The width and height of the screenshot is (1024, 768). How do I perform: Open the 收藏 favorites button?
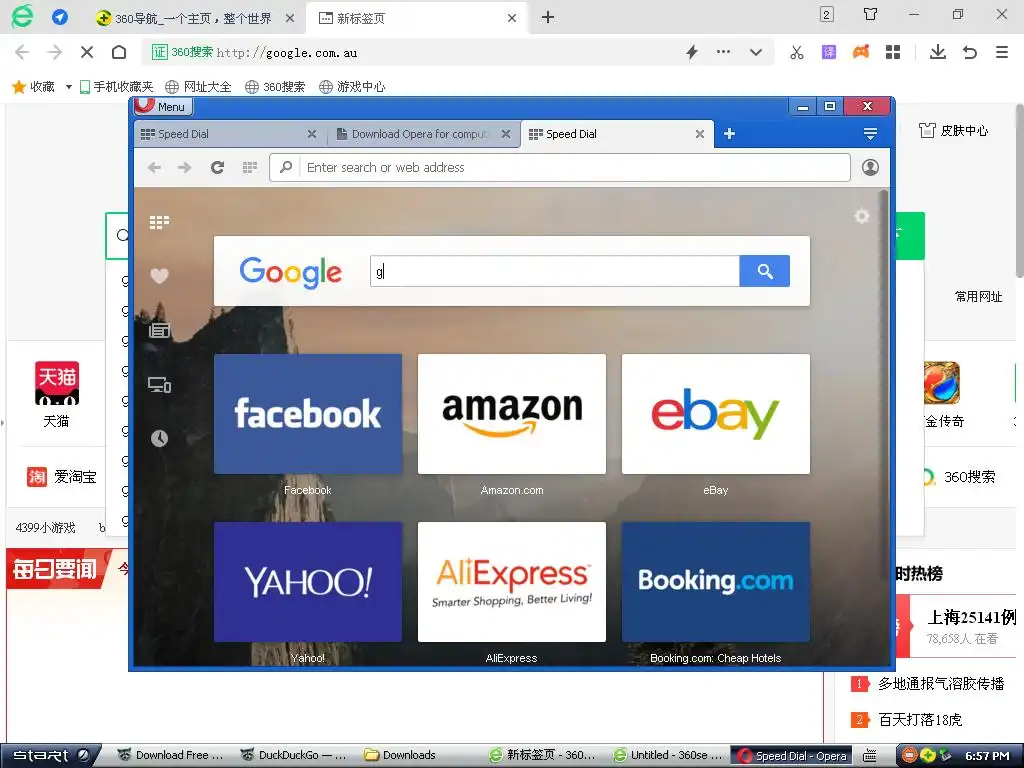click(x=34, y=86)
